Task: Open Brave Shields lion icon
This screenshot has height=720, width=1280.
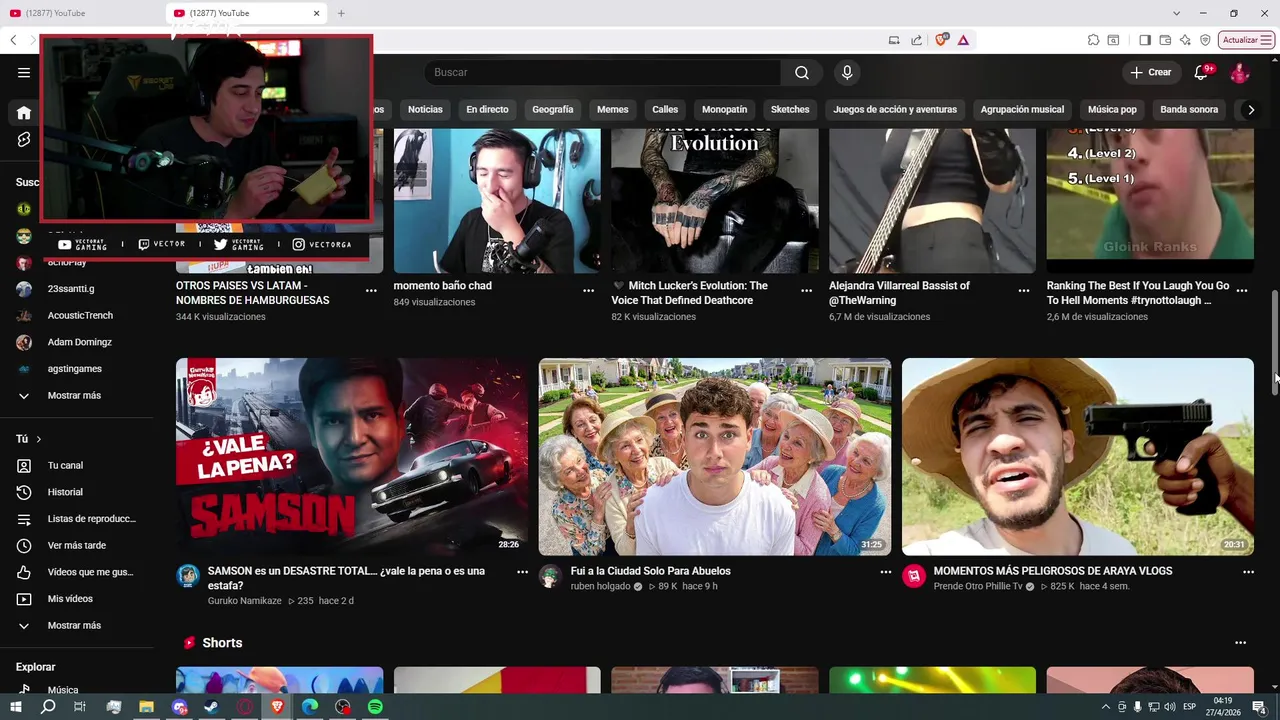Action: tap(941, 40)
